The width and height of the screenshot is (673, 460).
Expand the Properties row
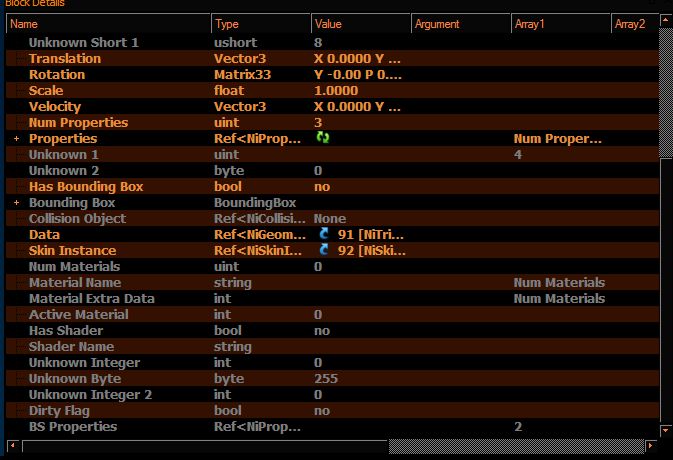[x=16, y=139]
